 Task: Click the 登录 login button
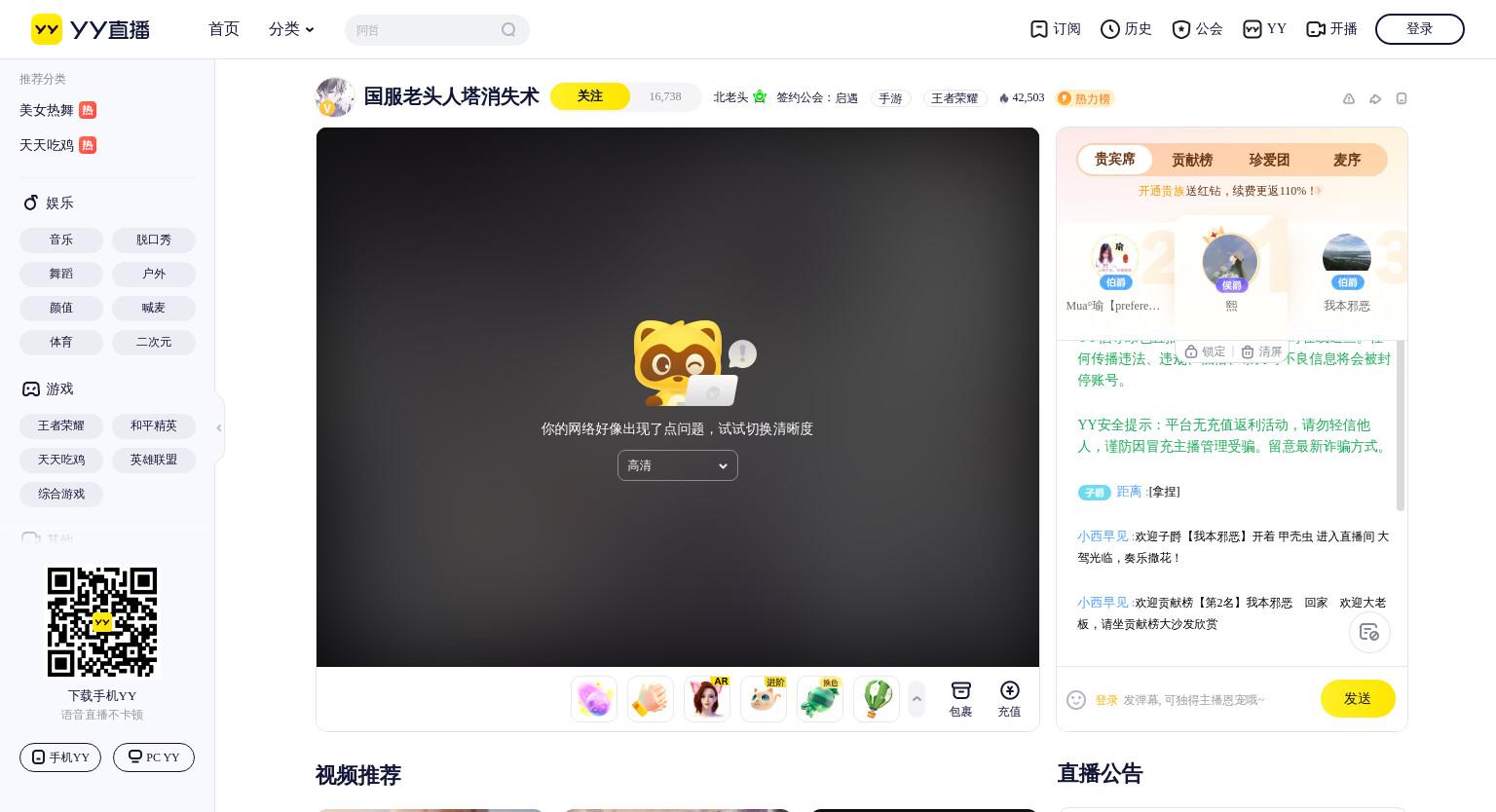(1420, 29)
